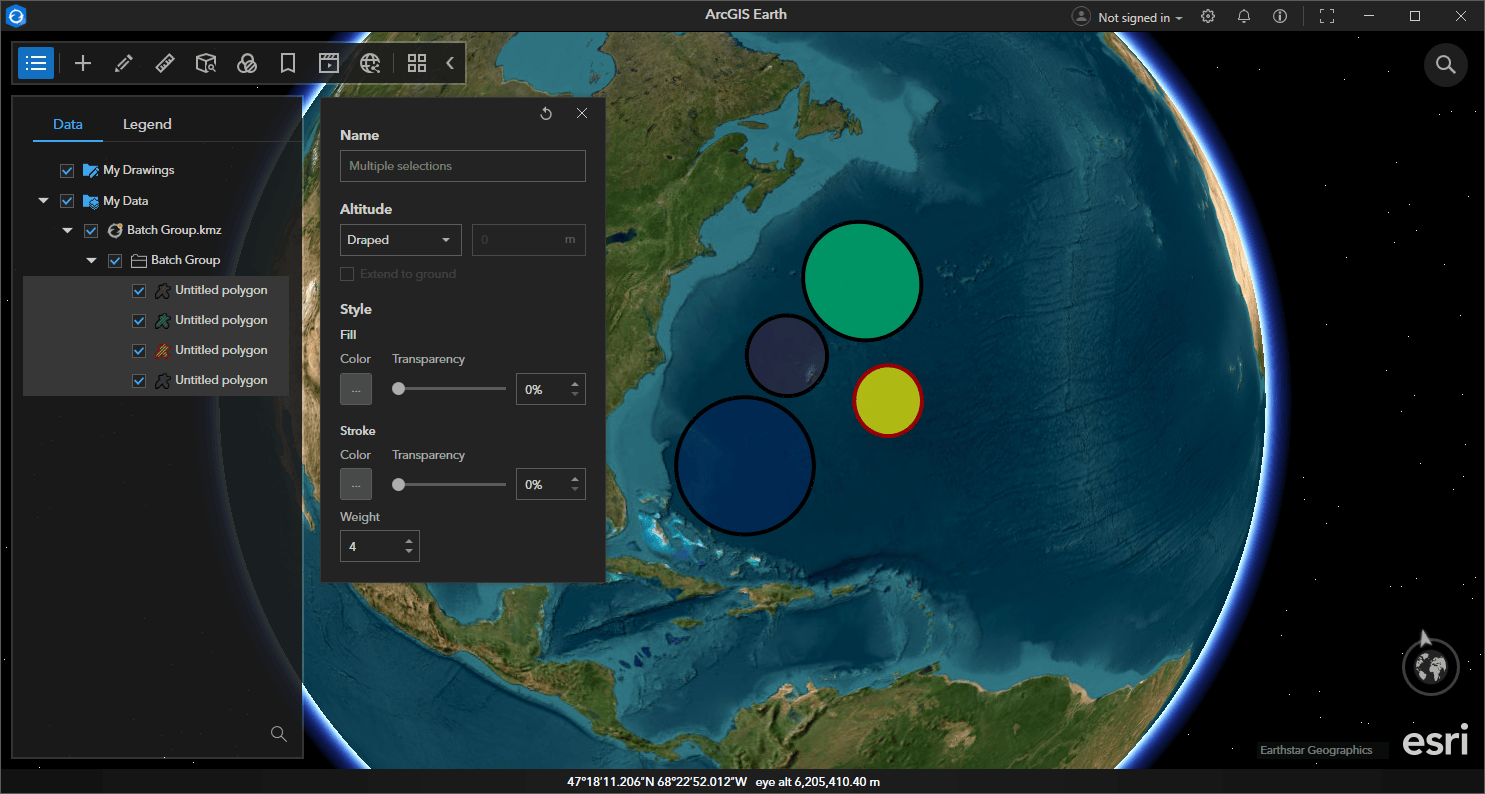Viewport: 1485px width, 794px height.
Task: Toggle the Extend to ground checkbox
Action: (x=347, y=274)
